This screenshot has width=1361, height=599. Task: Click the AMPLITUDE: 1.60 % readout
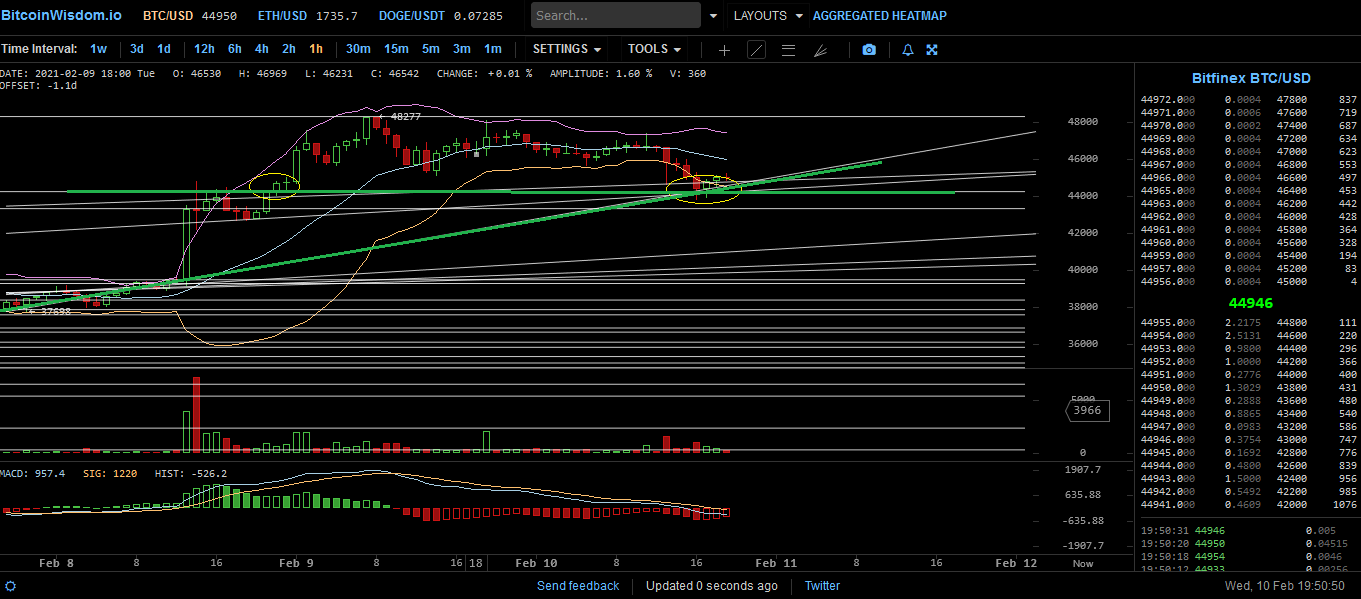click(601, 74)
